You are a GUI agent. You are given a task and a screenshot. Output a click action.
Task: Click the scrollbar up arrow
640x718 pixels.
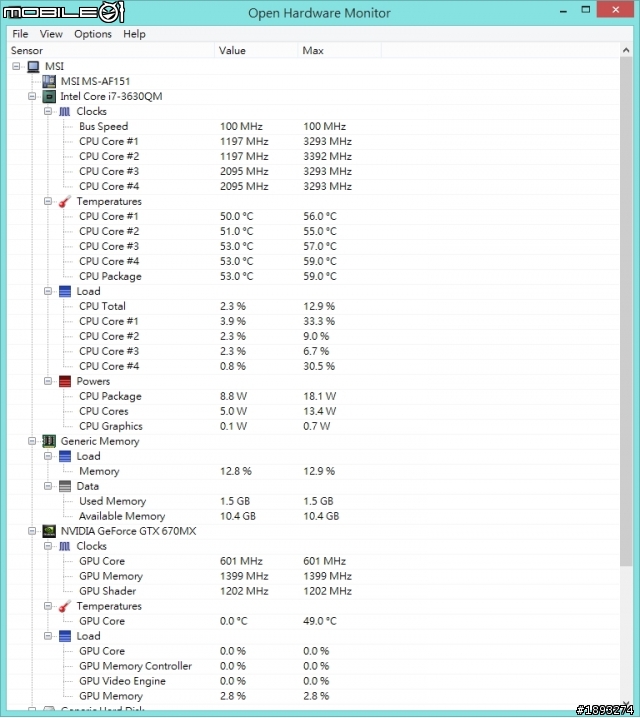coord(626,50)
